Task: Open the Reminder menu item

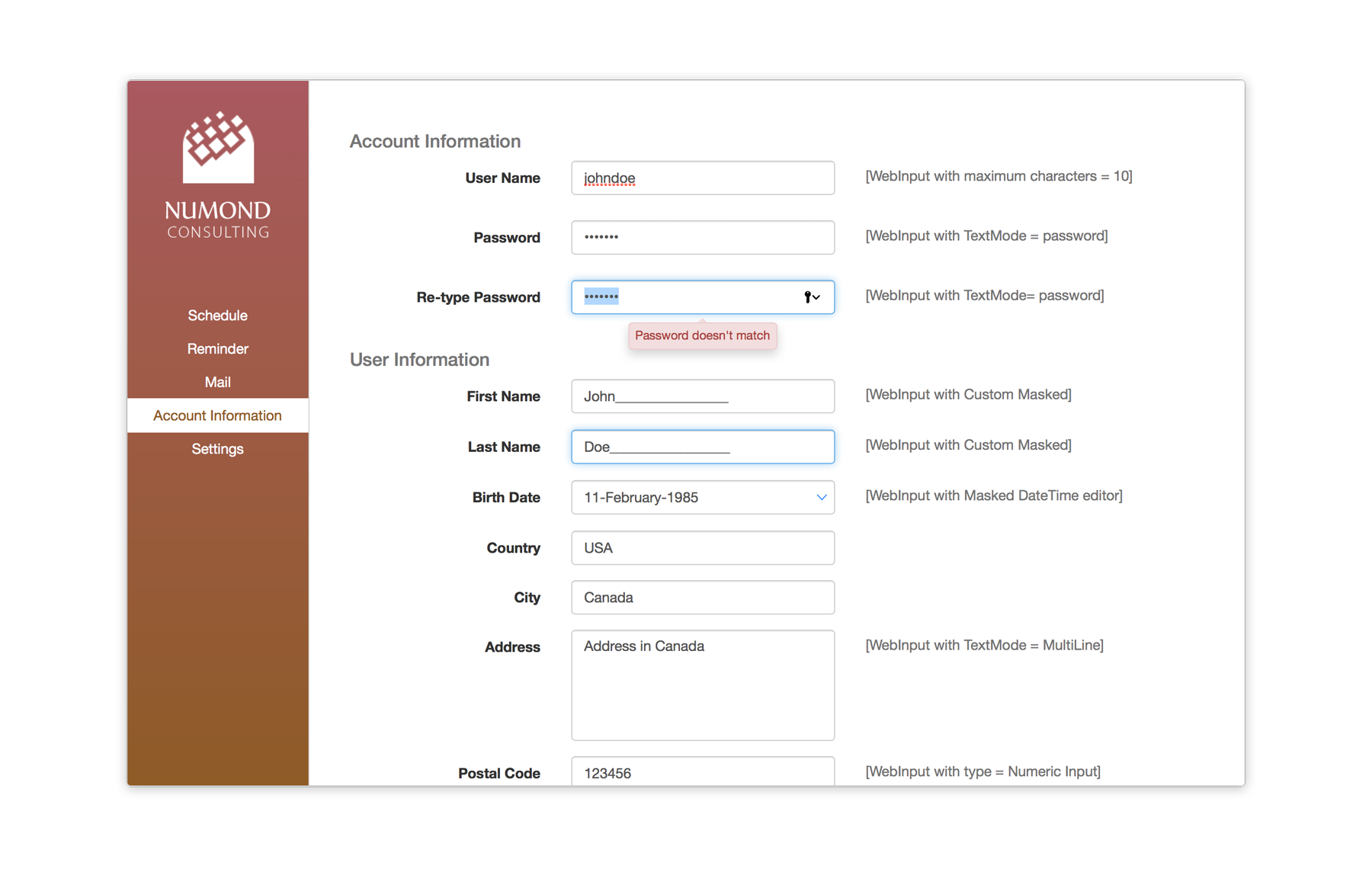Action: coord(217,349)
